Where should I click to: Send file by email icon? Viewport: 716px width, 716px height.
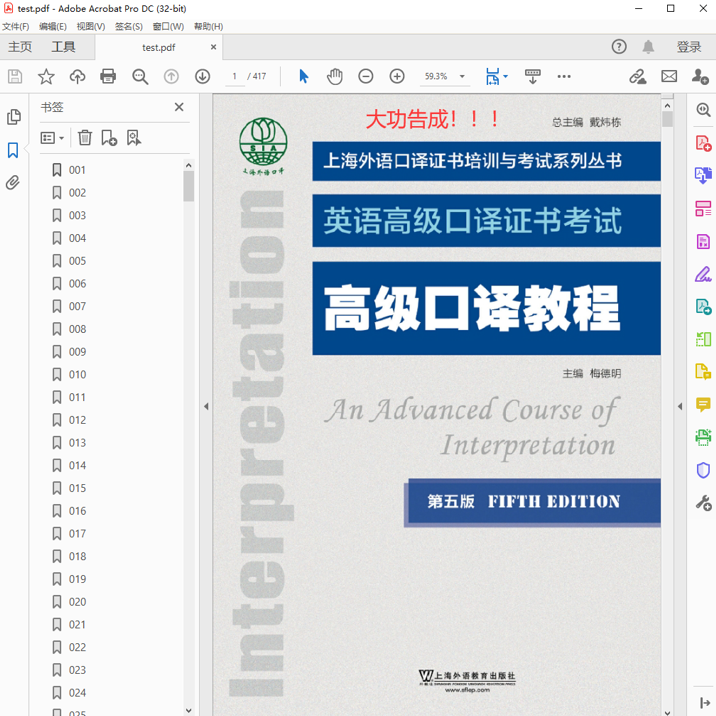tap(669, 76)
